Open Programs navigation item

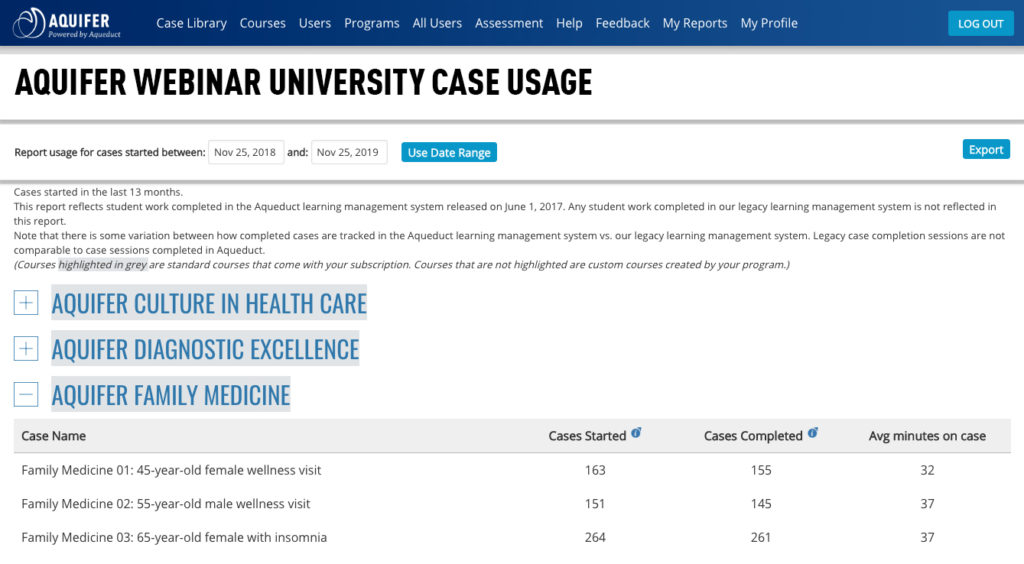pyautogui.click(x=372, y=23)
